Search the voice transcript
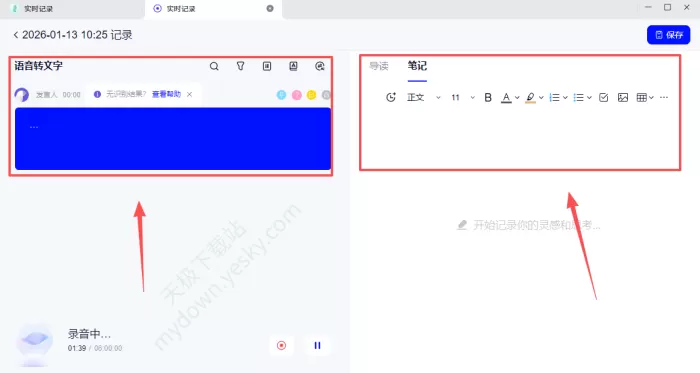 pyautogui.click(x=214, y=66)
